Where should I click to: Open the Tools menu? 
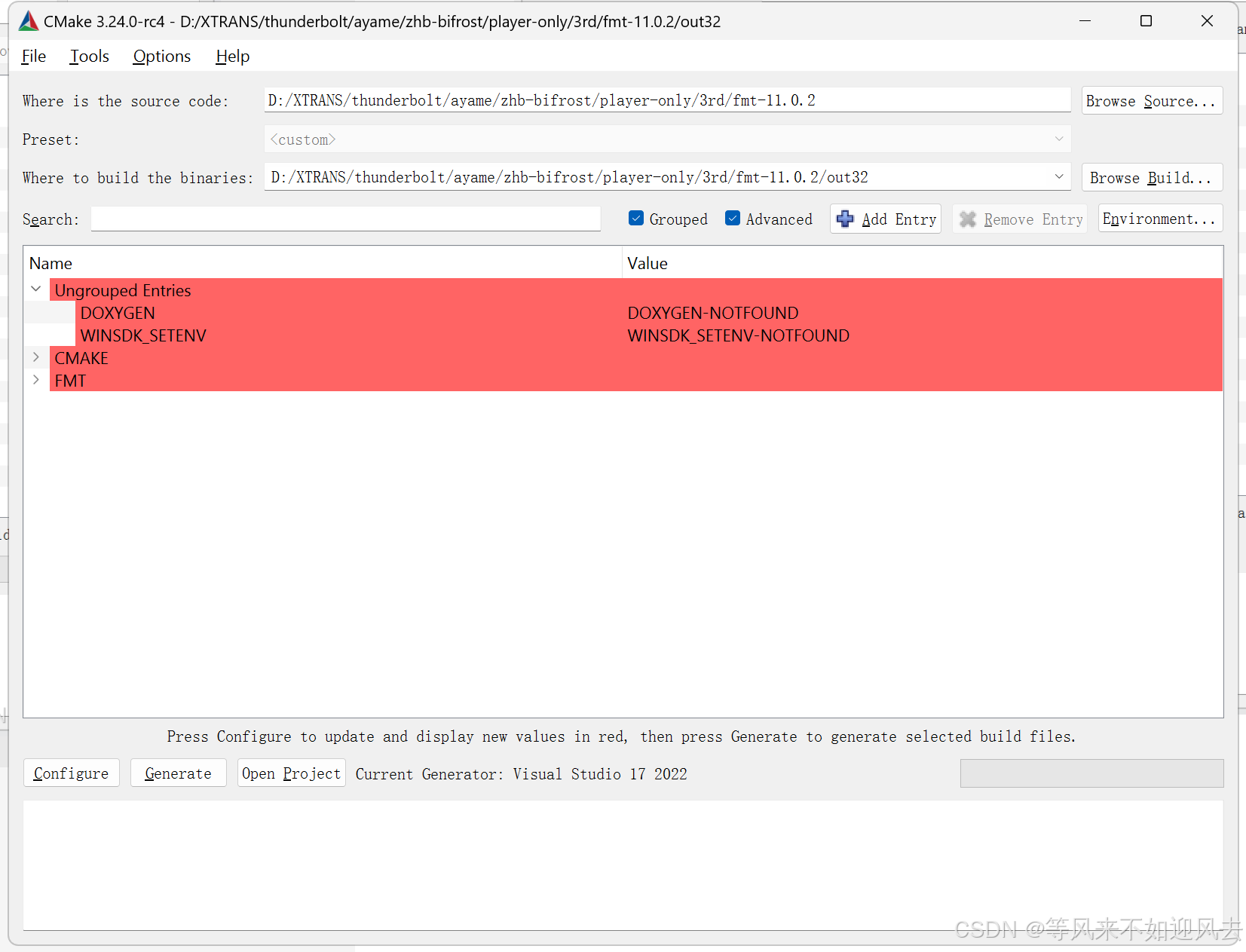coord(90,57)
